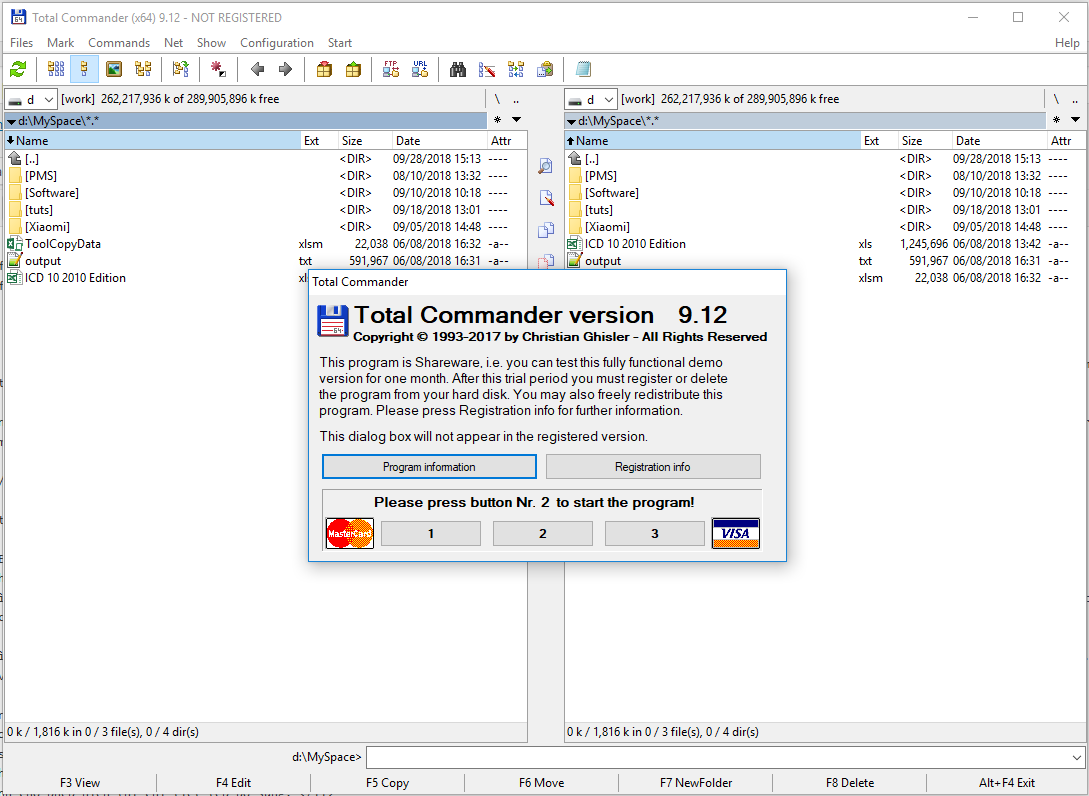1089x796 pixels.
Task: Open the Mark menu
Action: pyautogui.click(x=60, y=43)
